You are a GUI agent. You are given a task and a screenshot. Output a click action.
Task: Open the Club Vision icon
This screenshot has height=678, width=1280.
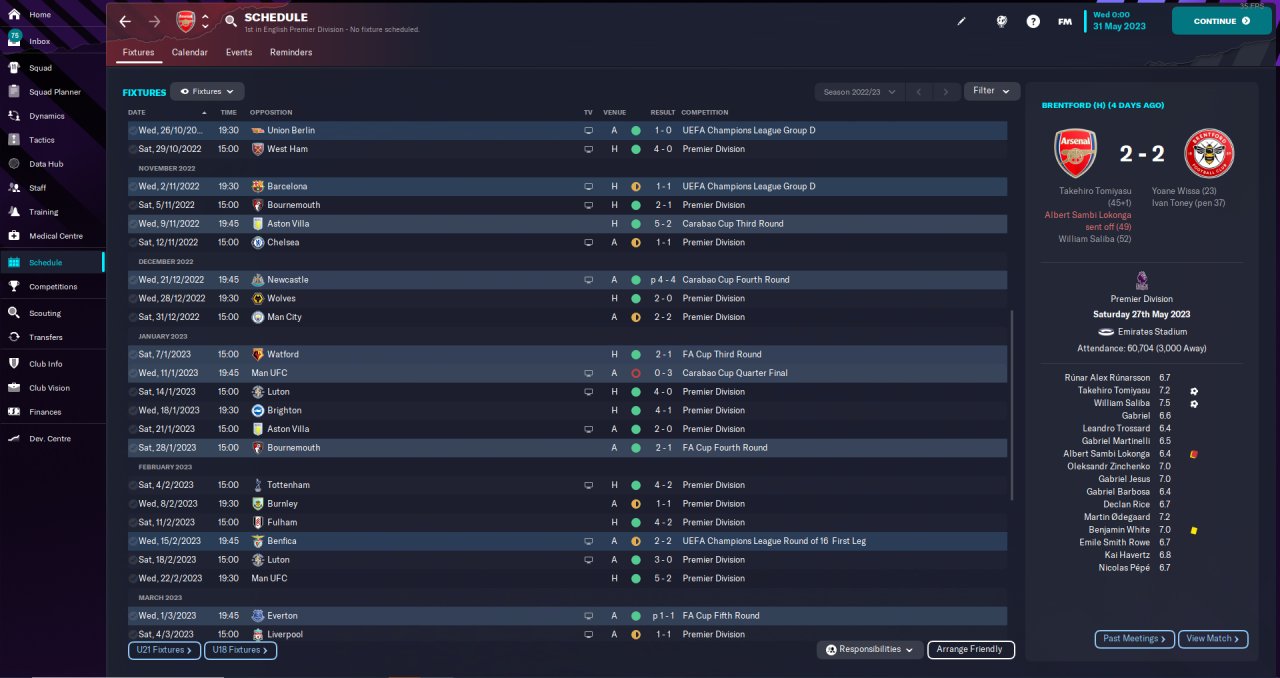click(x=14, y=388)
